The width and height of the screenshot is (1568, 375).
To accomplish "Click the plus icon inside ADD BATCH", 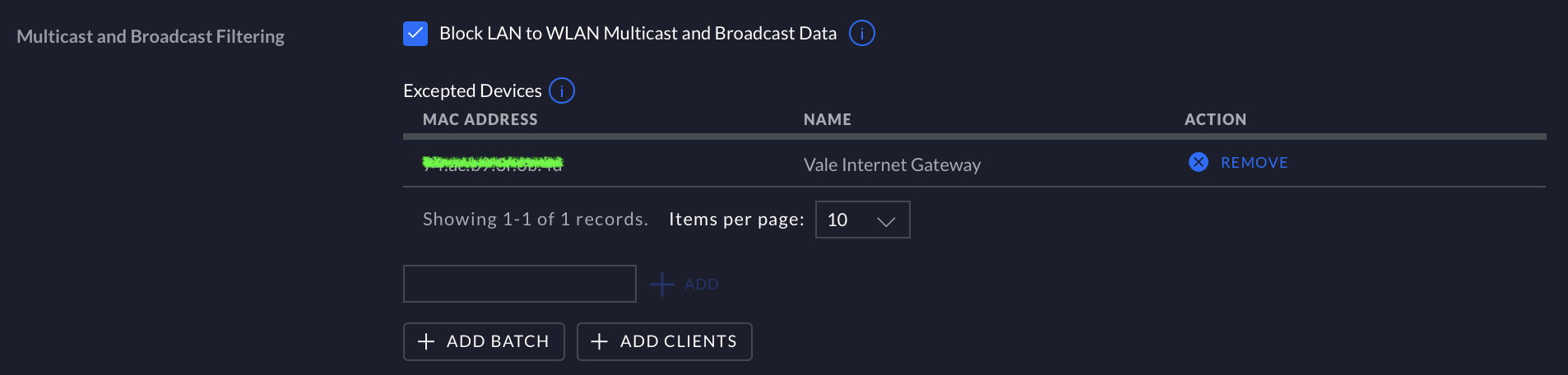I will coord(426,341).
